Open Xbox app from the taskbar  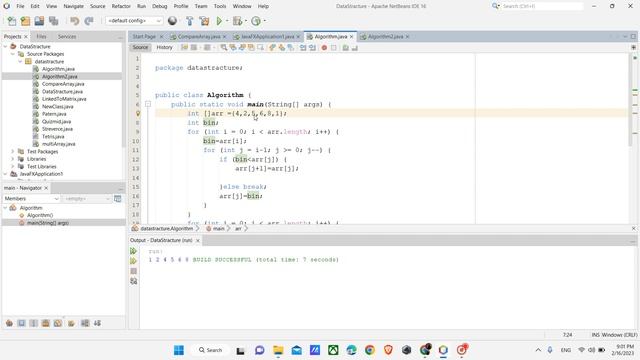coord(333,350)
